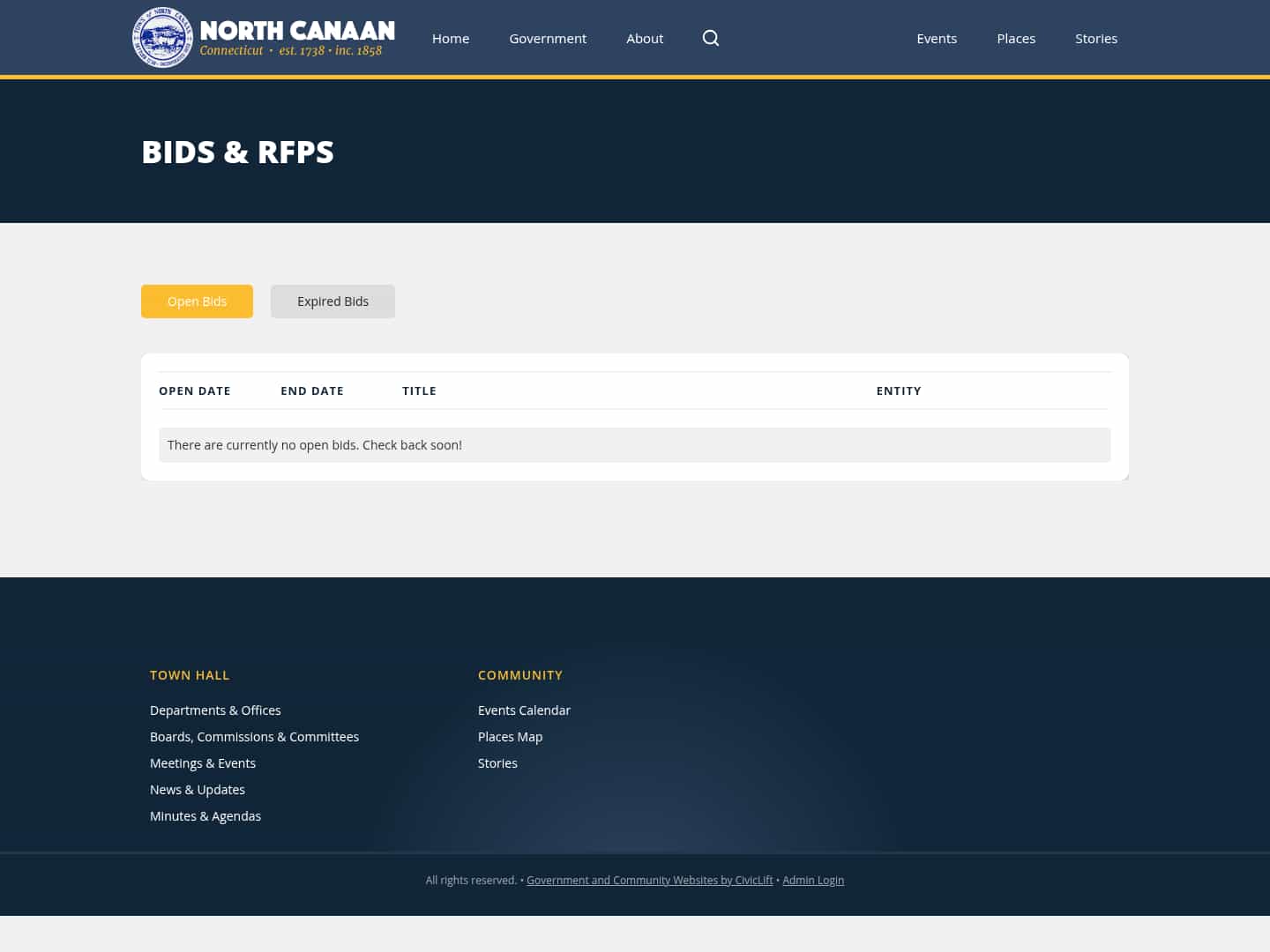Click the Admin Login link

[x=813, y=880]
